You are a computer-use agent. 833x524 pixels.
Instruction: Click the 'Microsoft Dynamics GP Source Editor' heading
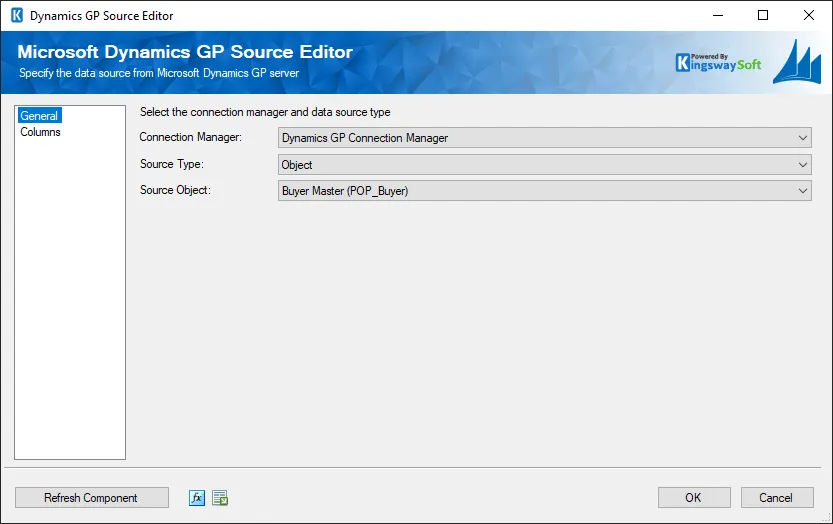coord(185,52)
